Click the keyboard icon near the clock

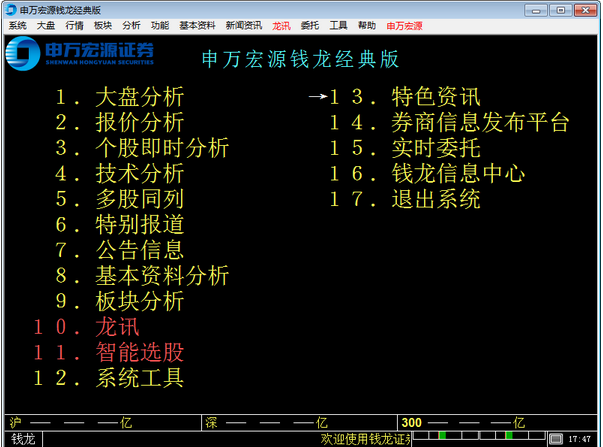tap(556, 439)
